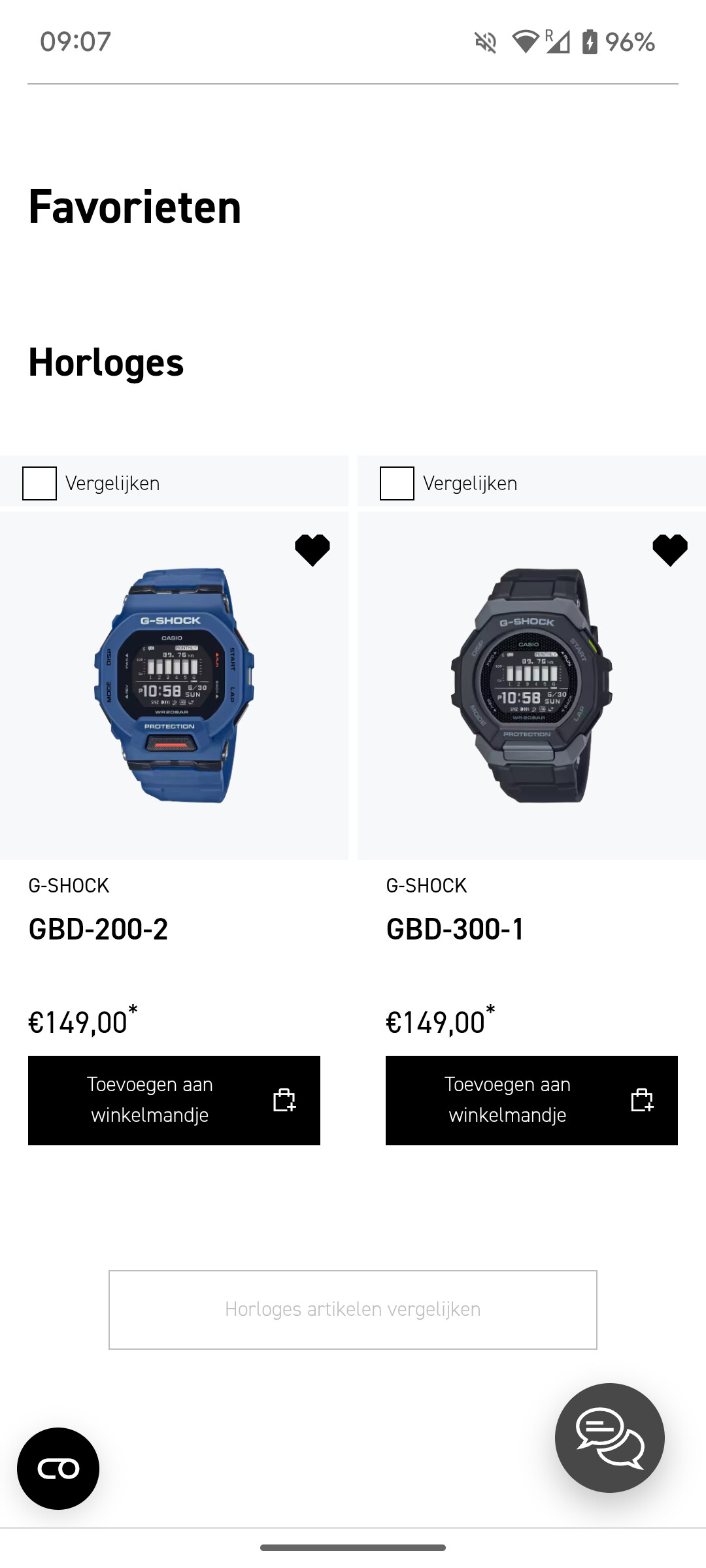Screen dimensions: 706x1568
Task: Tap the bottom navigation gesture bar
Action: (353, 1548)
